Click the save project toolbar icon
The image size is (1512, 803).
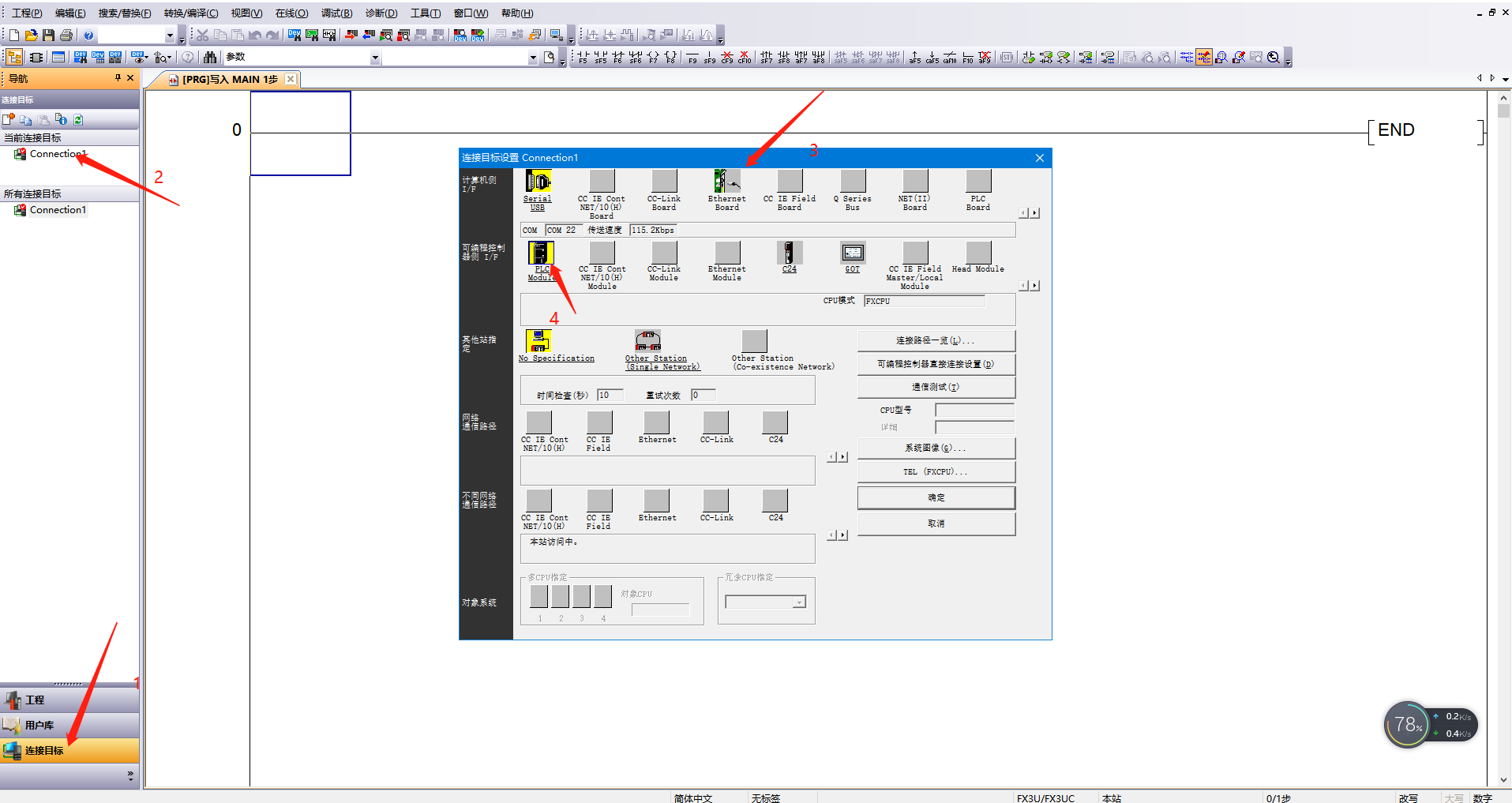point(49,36)
